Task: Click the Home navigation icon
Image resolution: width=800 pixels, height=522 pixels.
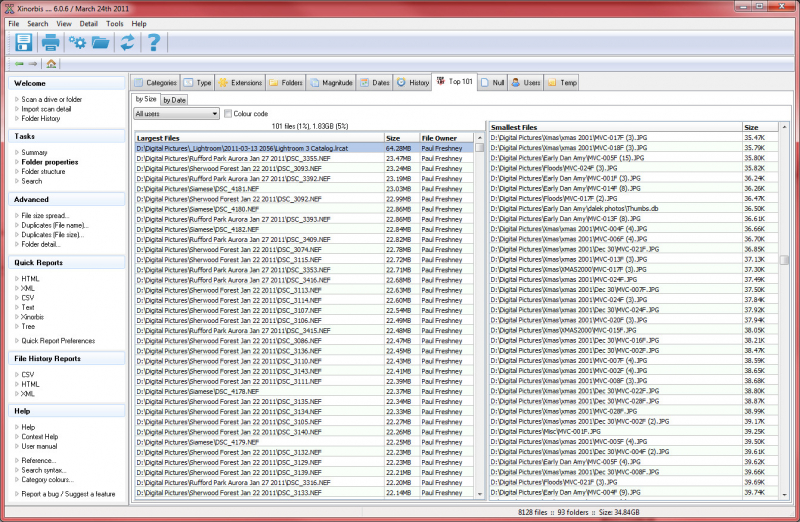Action: [x=51, y=64]
